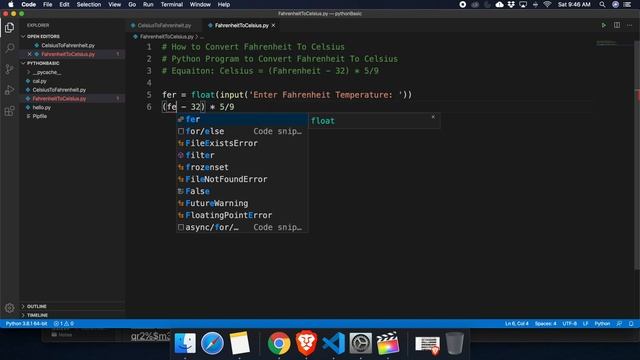Open Brave browser from the Dock
The height and width of the screenshot is (360, 640).
pyautogui.click(x=306, y=343)
